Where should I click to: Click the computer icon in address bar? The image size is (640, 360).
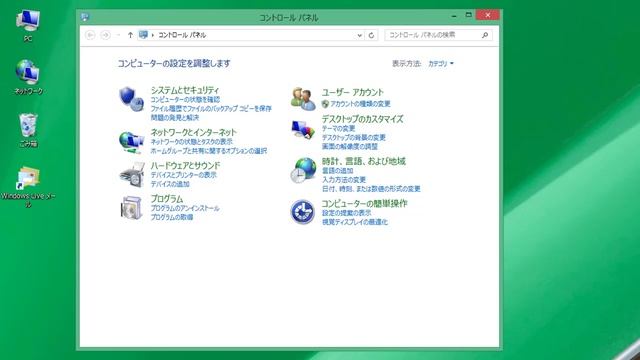pos(143,35)
